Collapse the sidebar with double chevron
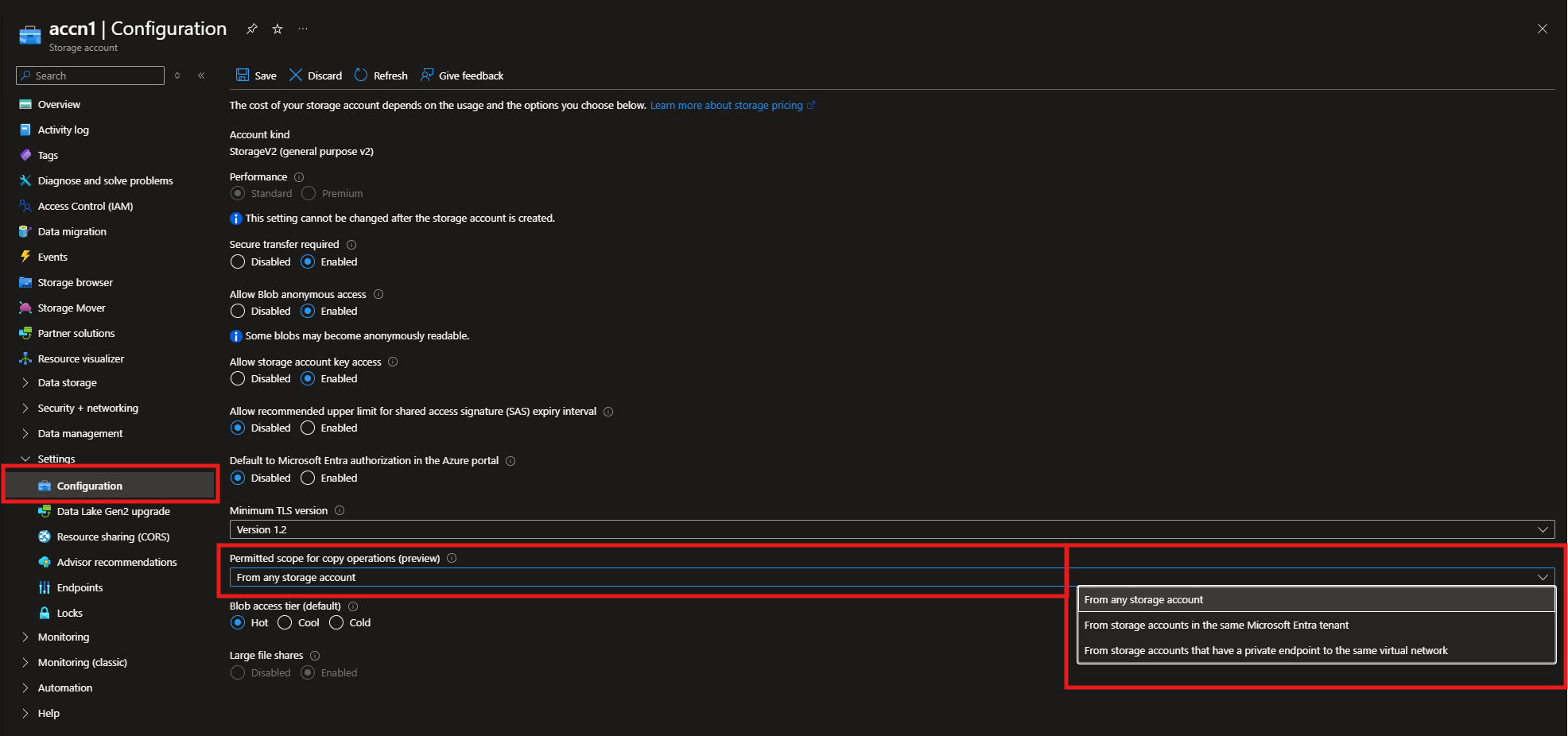The width and height of the screenshot is (1568, 736). (201, 76)
